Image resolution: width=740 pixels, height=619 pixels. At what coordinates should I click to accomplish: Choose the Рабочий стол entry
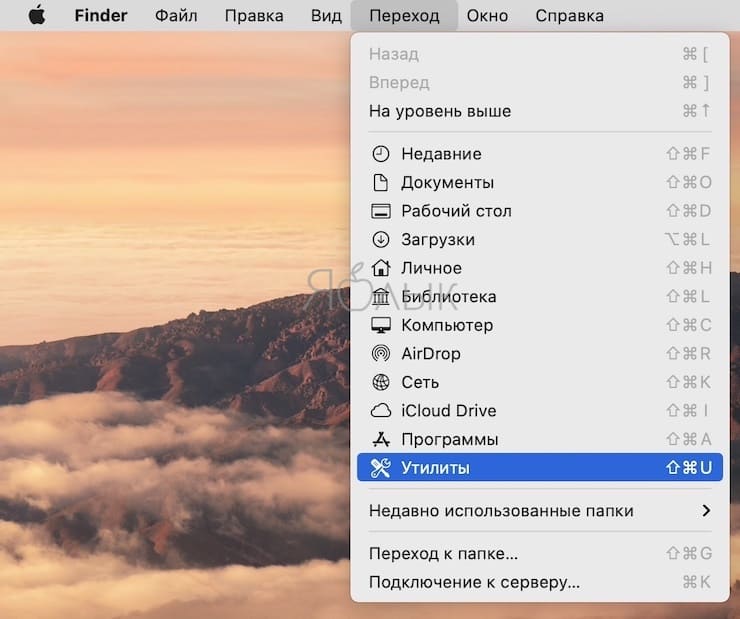(540, 211)
